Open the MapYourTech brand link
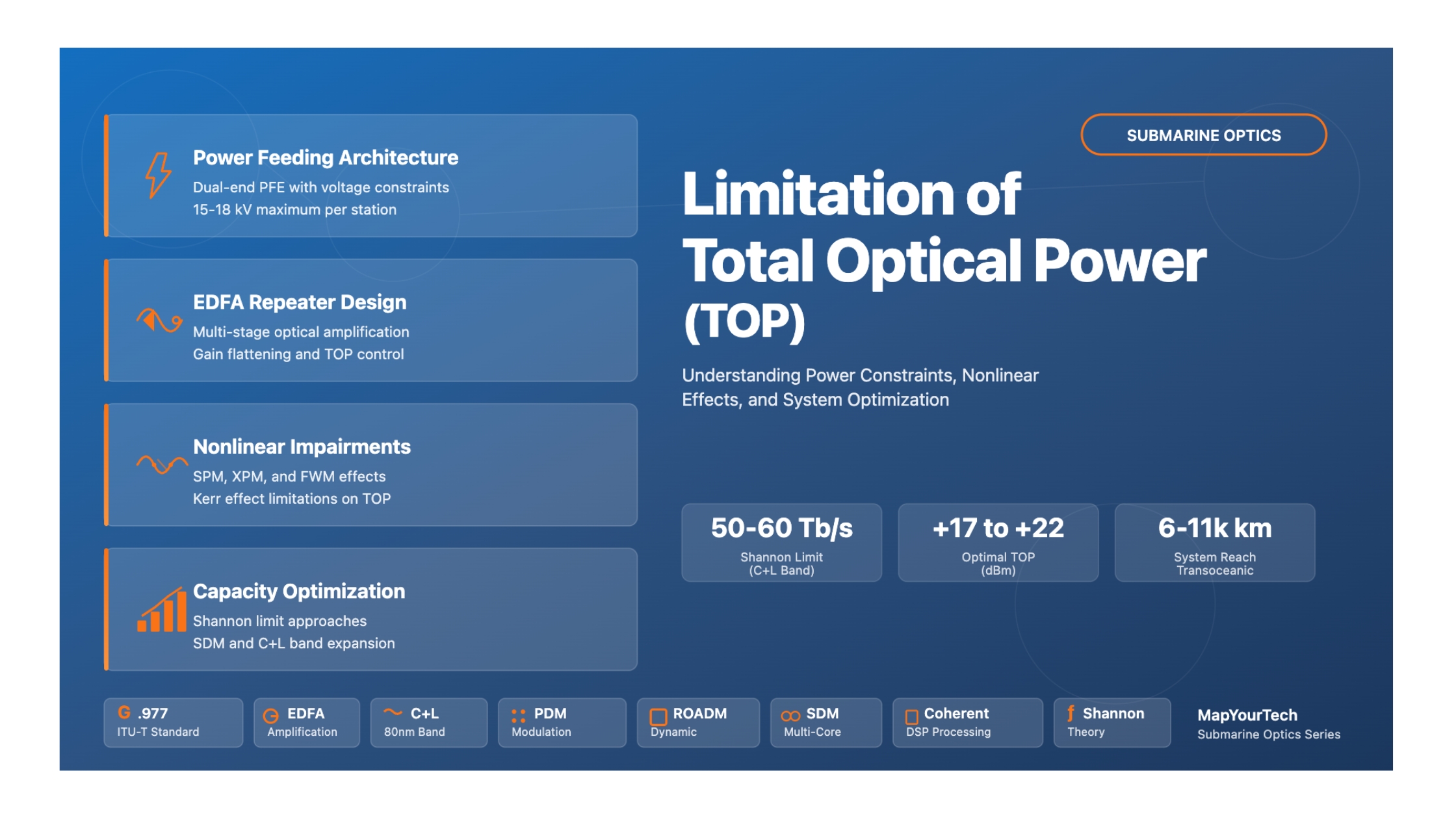The width and height of the screenshot is (1456, 819). (x=1247, y=715)
